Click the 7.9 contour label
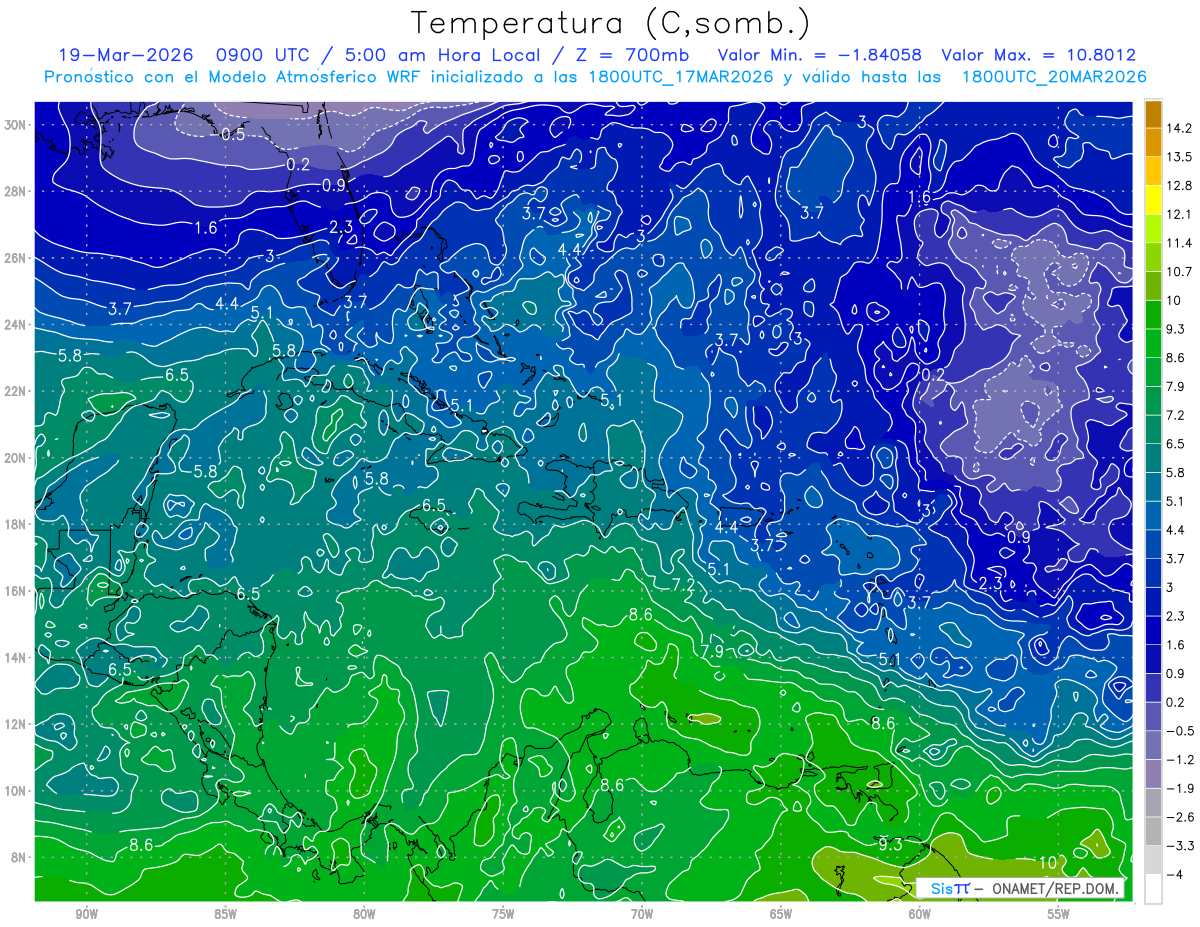Screen dimensions: 1200x927 [x=713, y=651]
